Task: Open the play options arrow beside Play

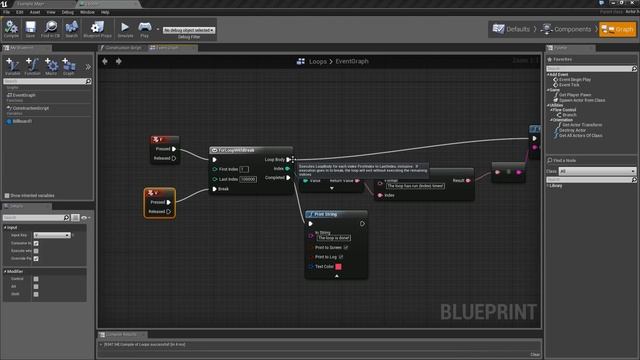Action: pos(158,29)
